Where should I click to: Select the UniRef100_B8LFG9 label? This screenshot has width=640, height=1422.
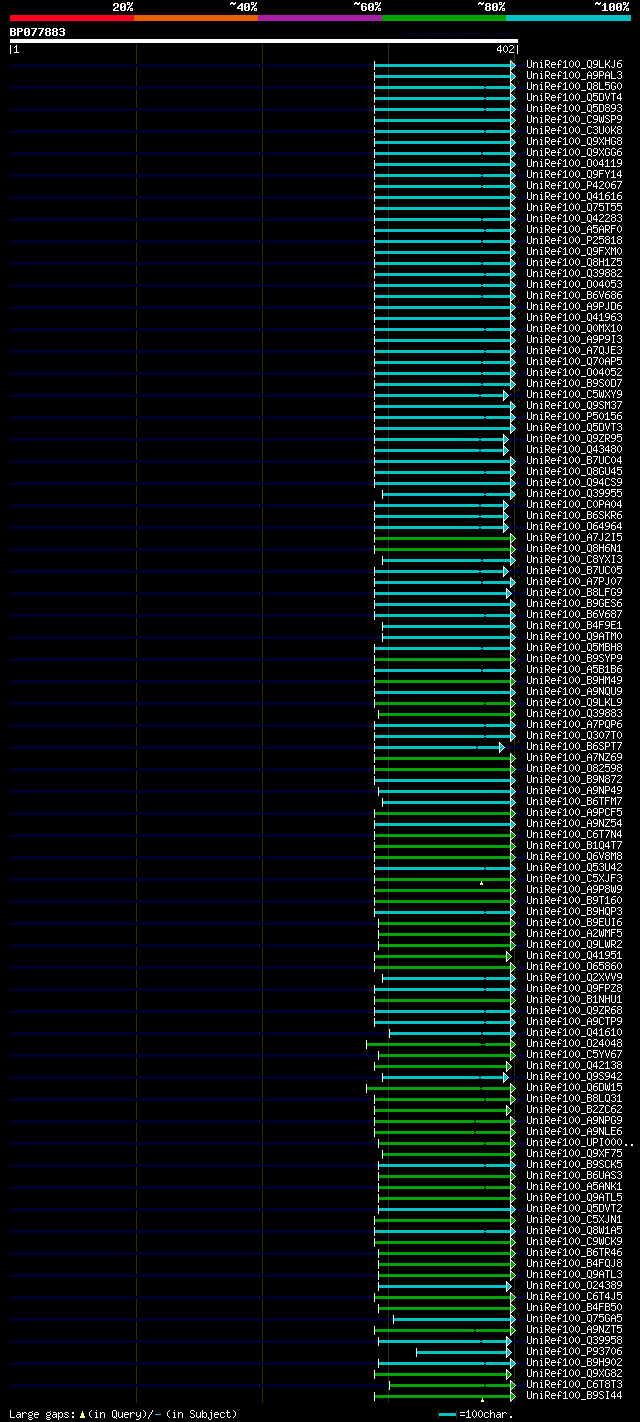point(574,592)
